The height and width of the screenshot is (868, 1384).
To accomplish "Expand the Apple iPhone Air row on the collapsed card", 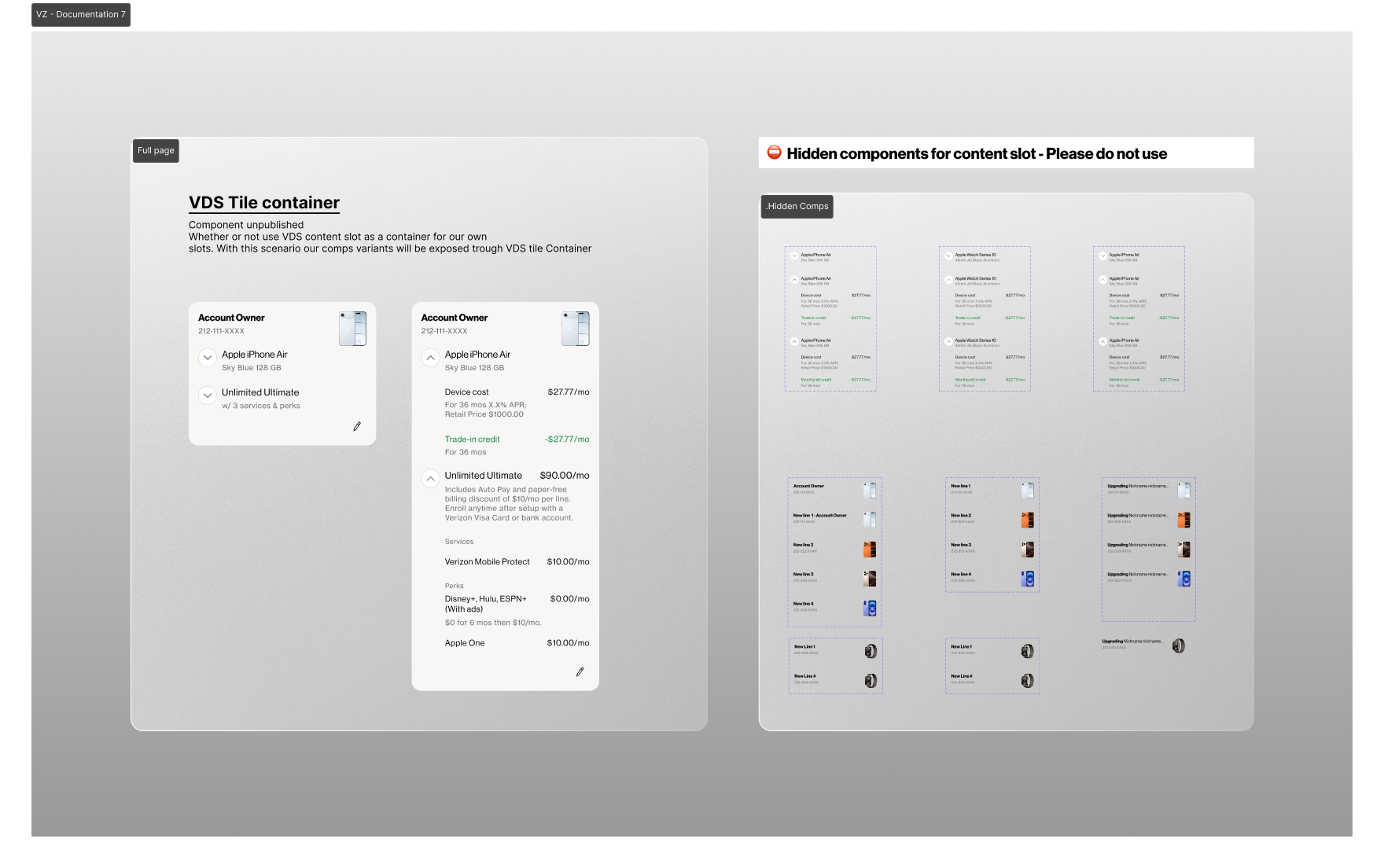I will 207,358.
